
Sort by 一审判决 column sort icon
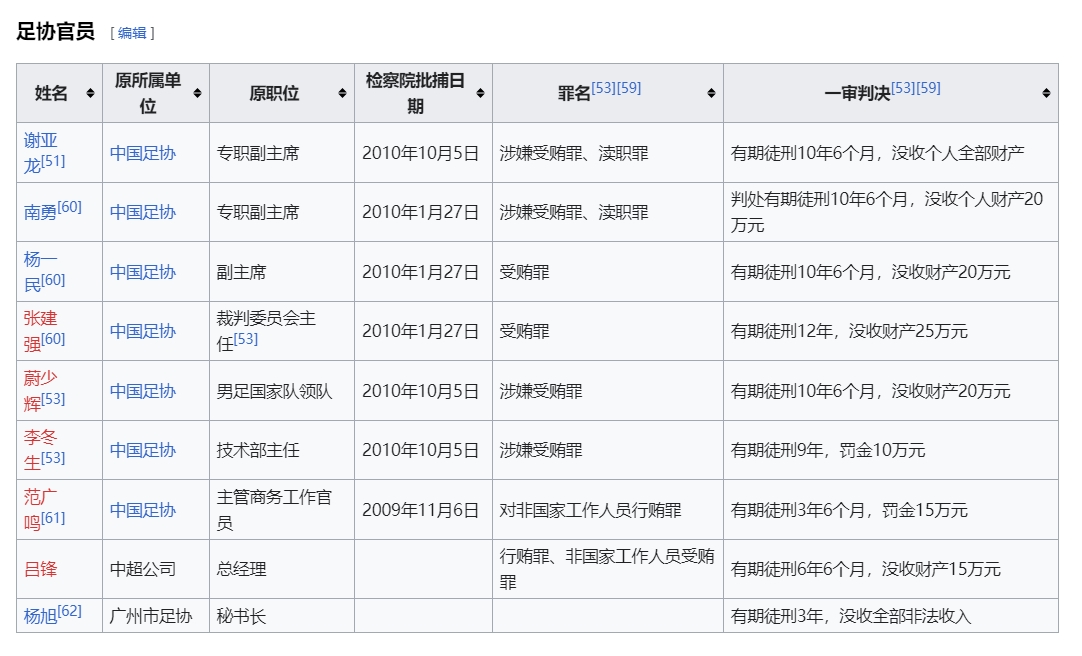1046,93
